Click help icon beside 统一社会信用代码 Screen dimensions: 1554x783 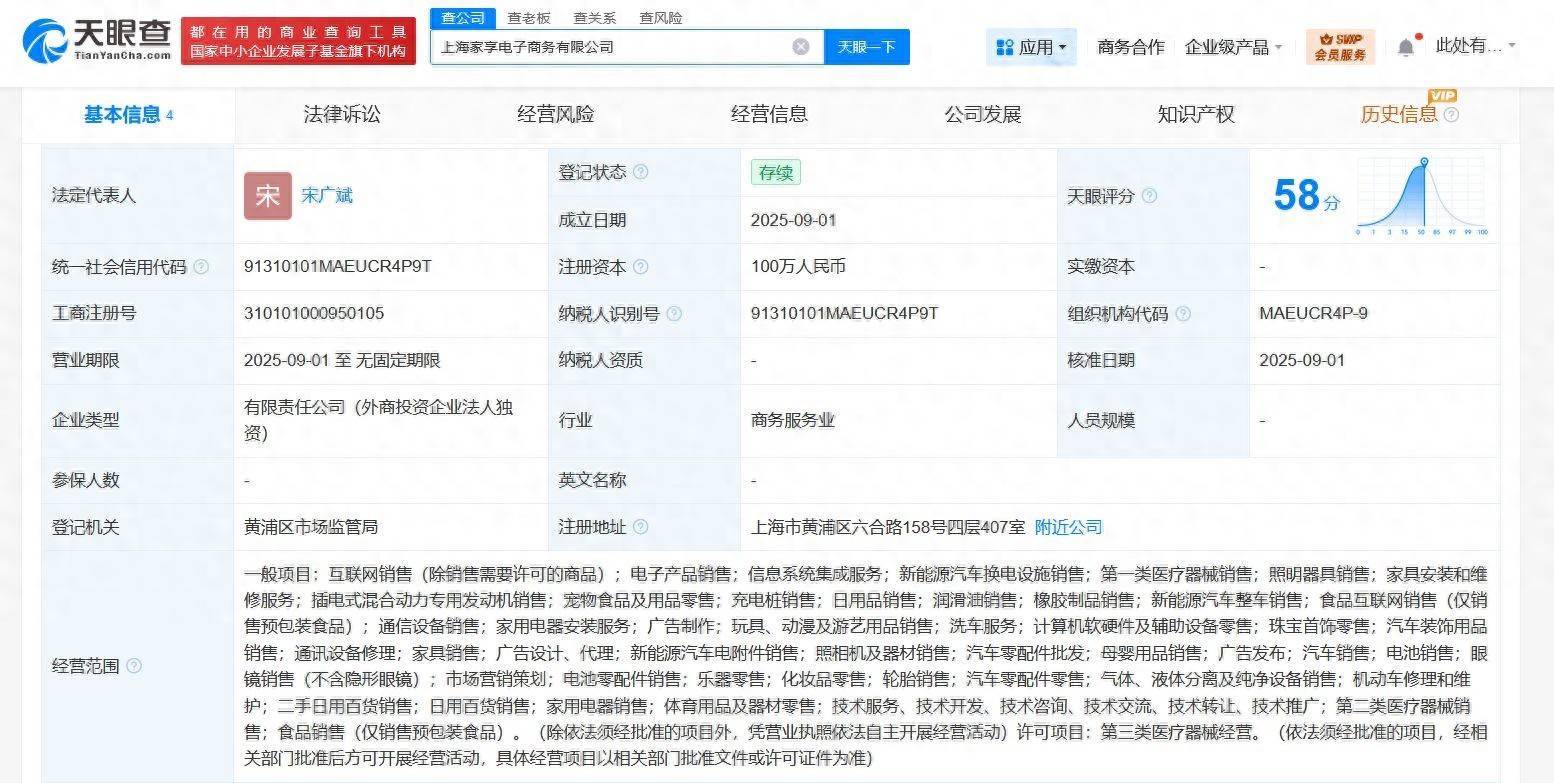(201, 267)
